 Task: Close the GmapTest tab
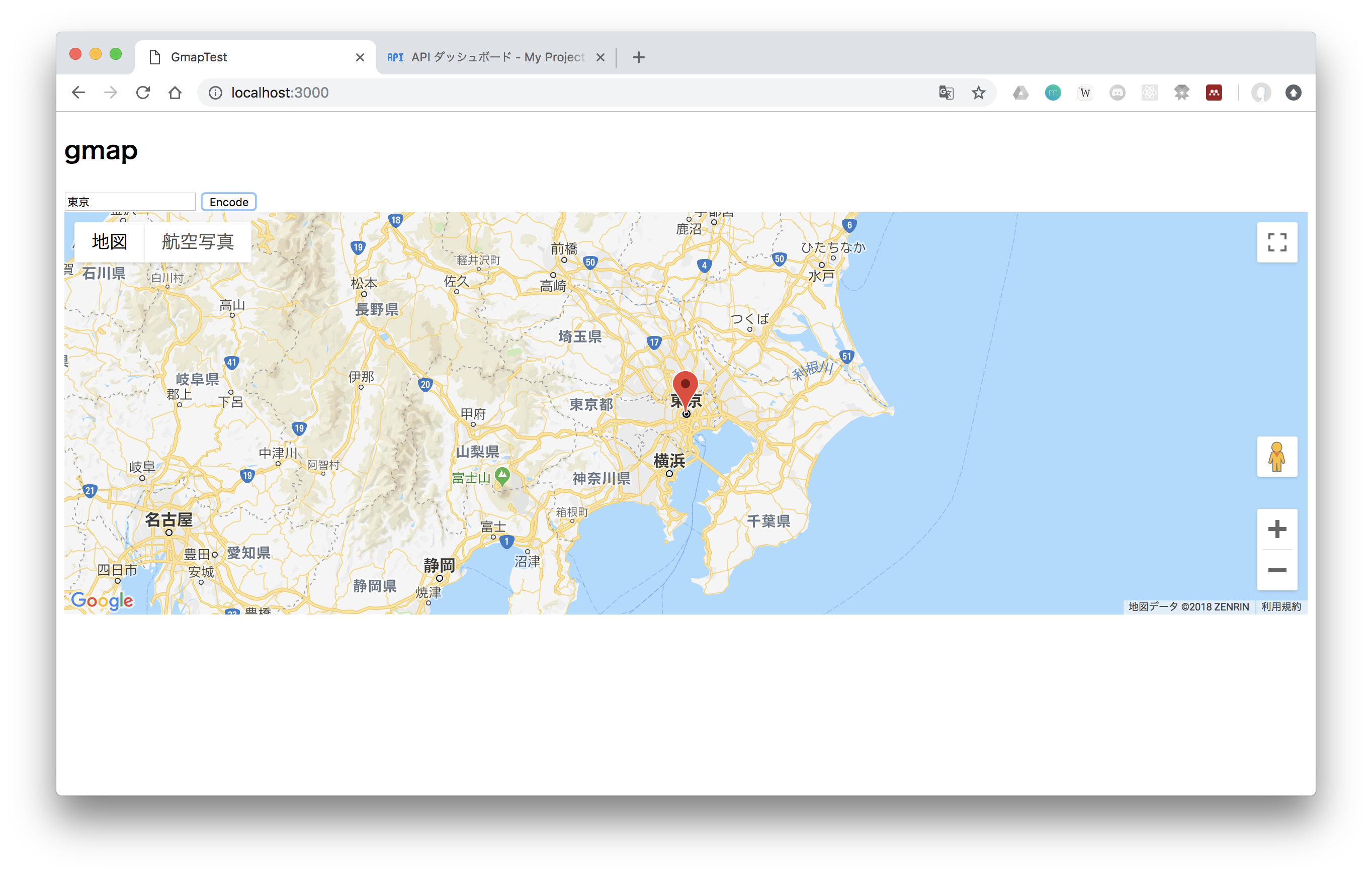(x=360, y=57)
